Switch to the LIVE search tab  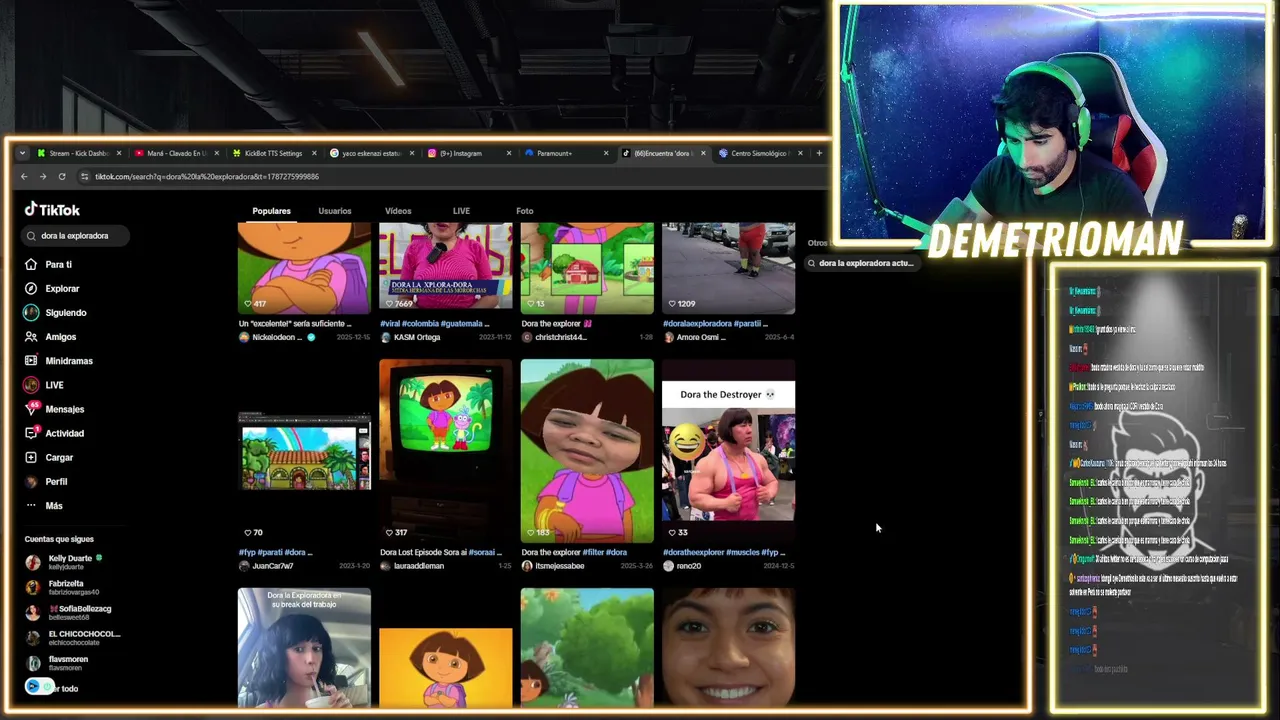[x=461, y=211]
